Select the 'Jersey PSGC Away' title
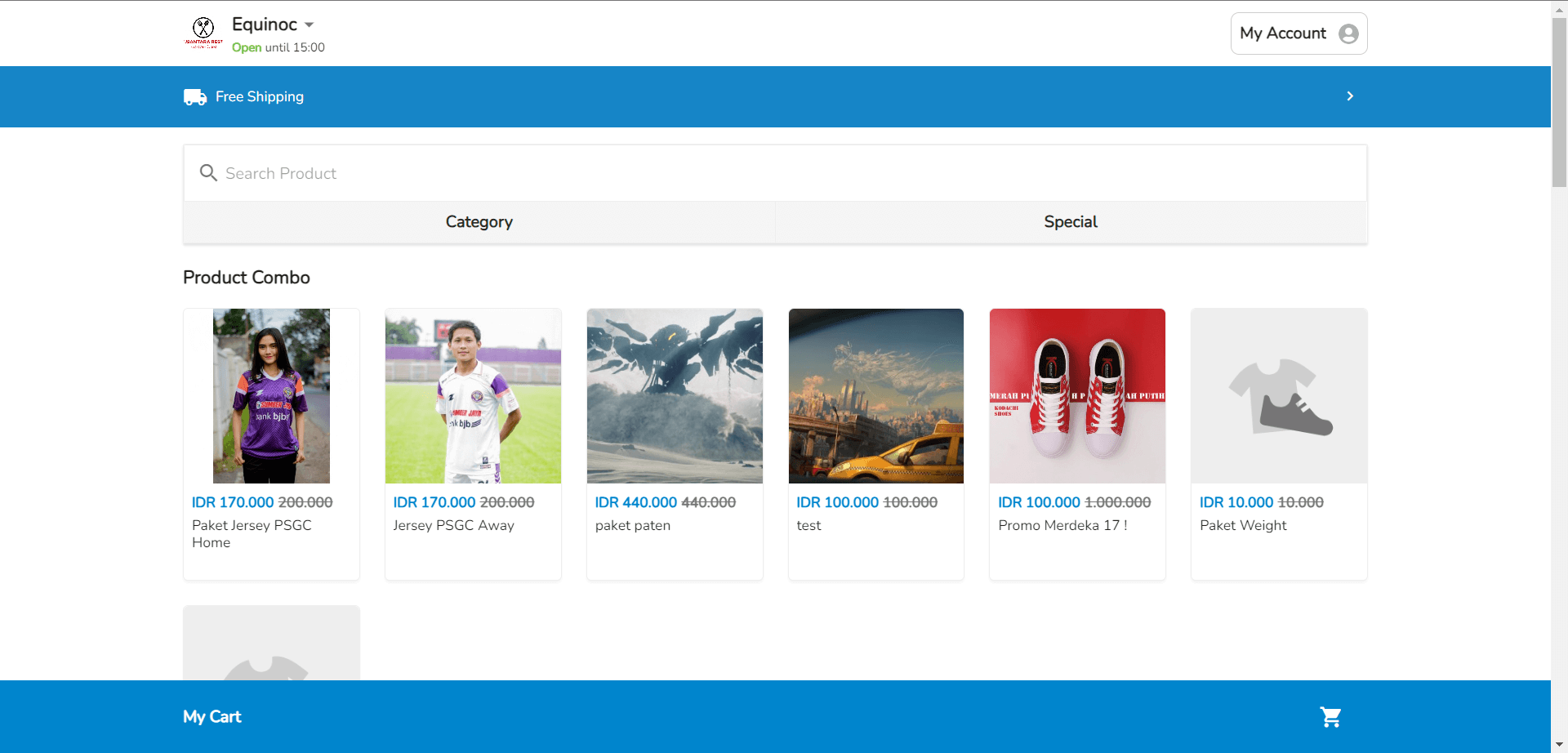Image resolution: width=1568 pixels, height=753 pixels. (454, 525)
